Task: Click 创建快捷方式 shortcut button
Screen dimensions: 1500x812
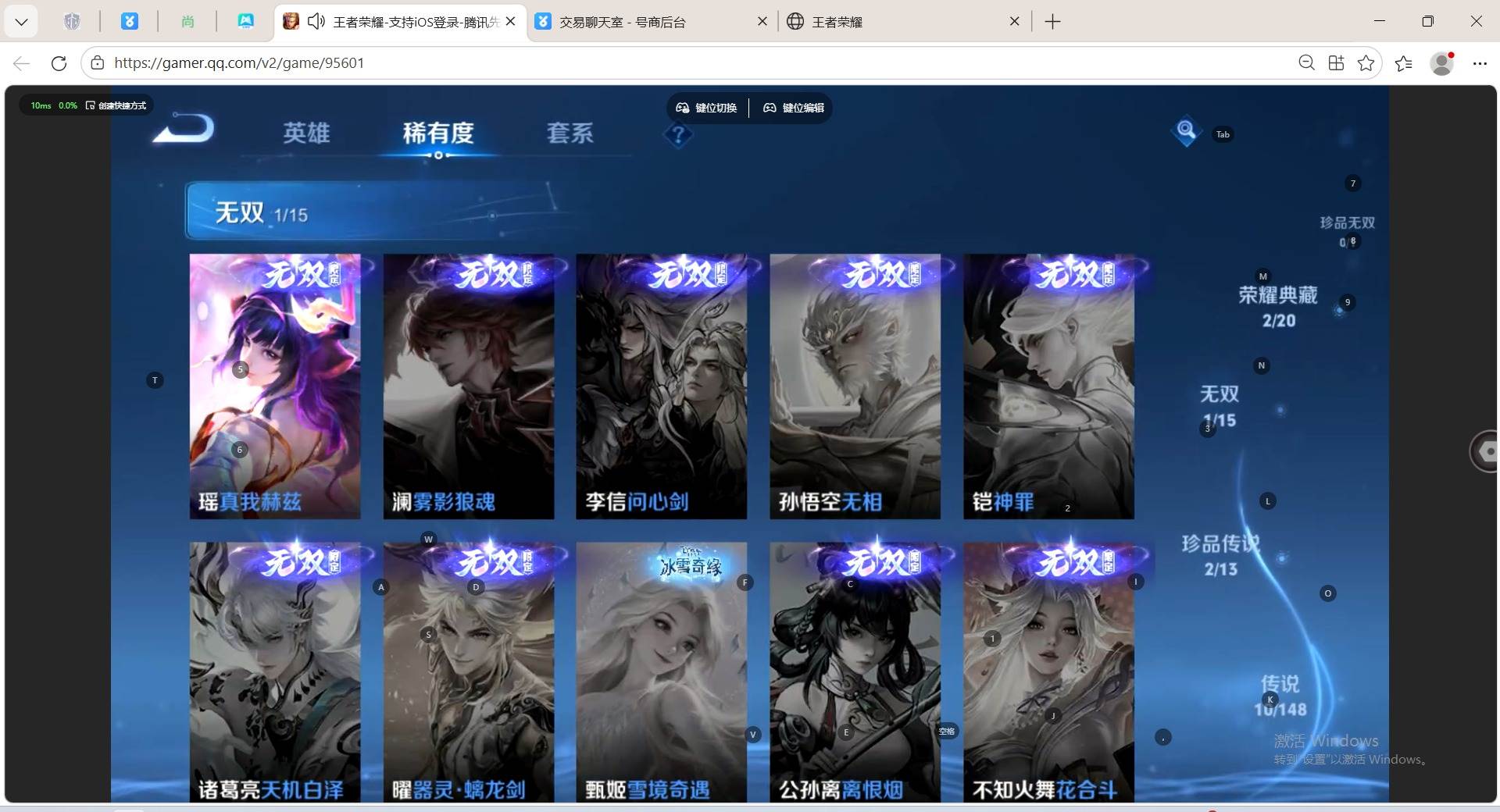Action: coord(116,105)
